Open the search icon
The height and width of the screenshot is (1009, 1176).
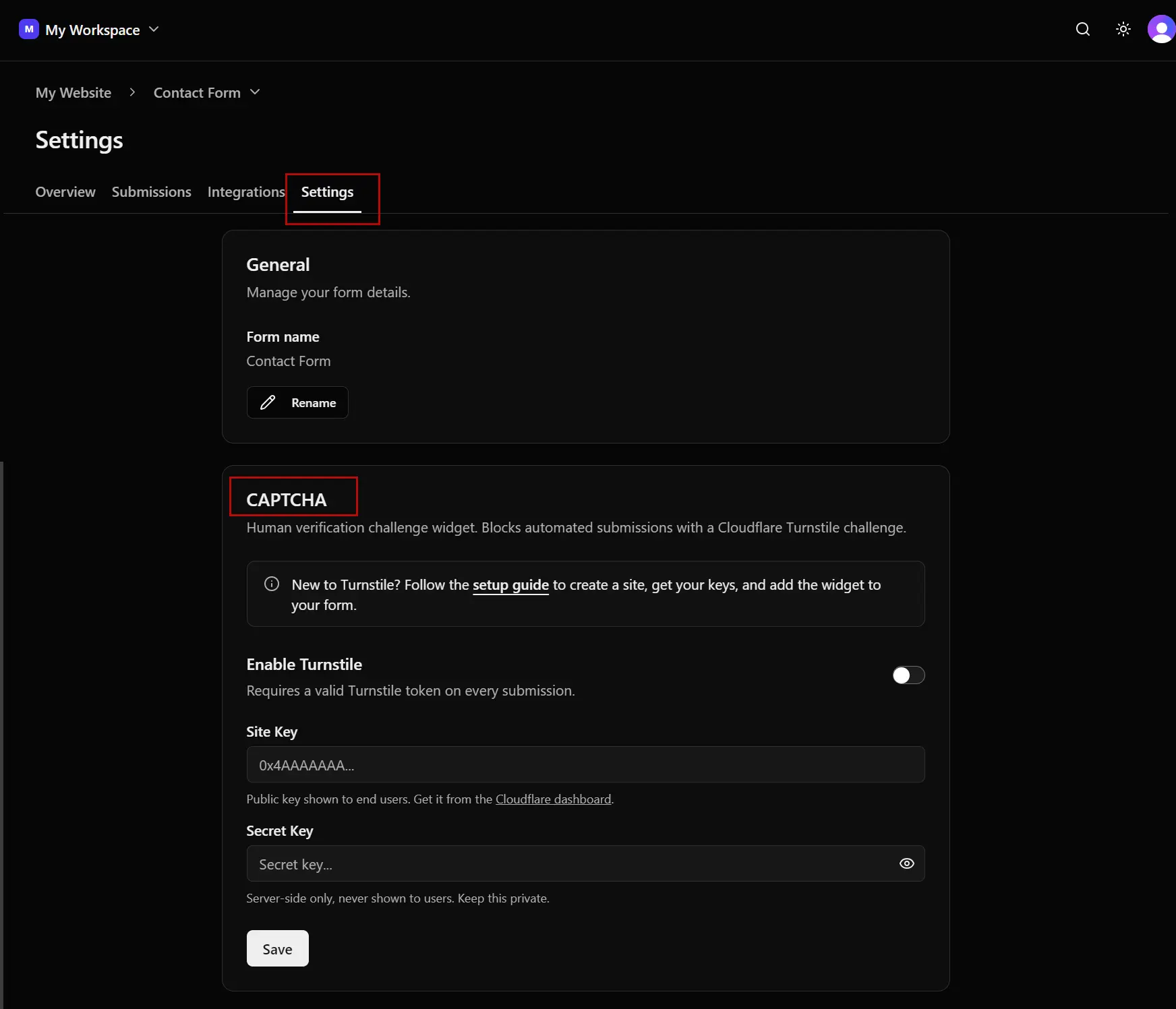1084,29
